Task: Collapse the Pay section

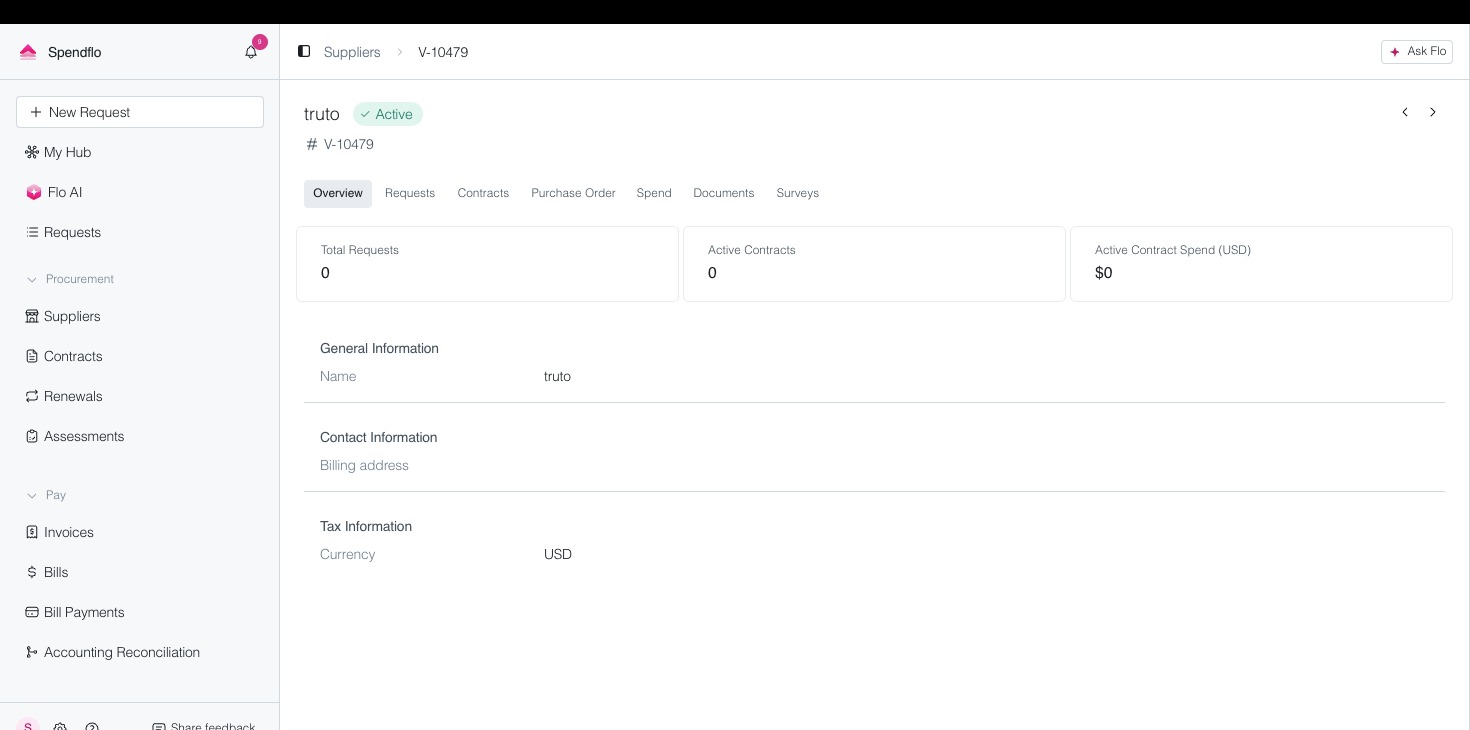Action: pyautogui.click(x=32, y=495)
